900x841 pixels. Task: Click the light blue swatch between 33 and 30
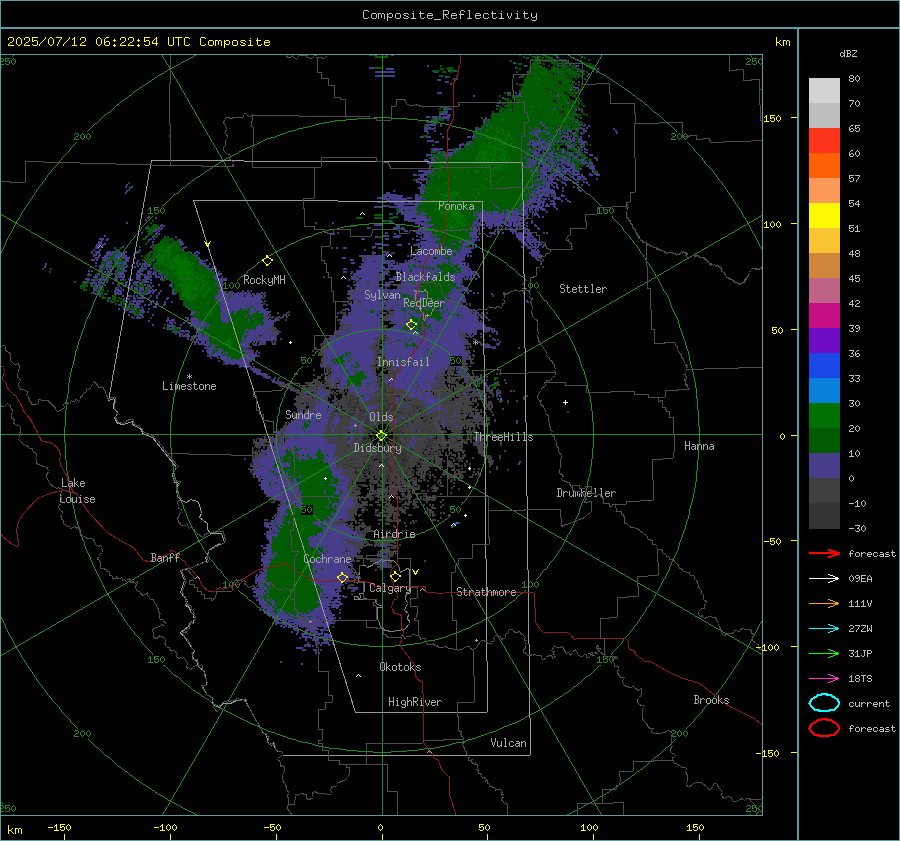(824, 391)
